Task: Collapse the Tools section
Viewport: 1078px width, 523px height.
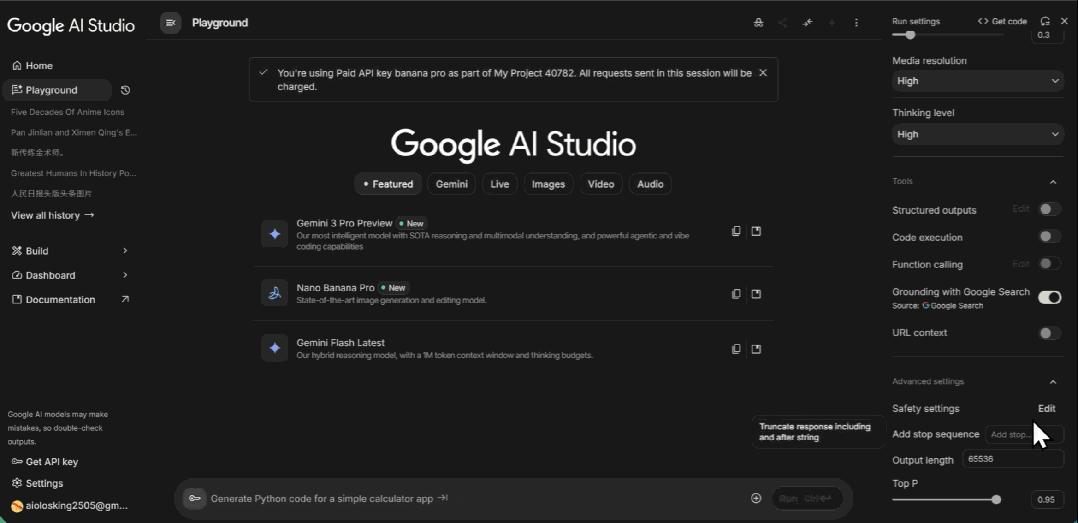Action: (1052, 182)
